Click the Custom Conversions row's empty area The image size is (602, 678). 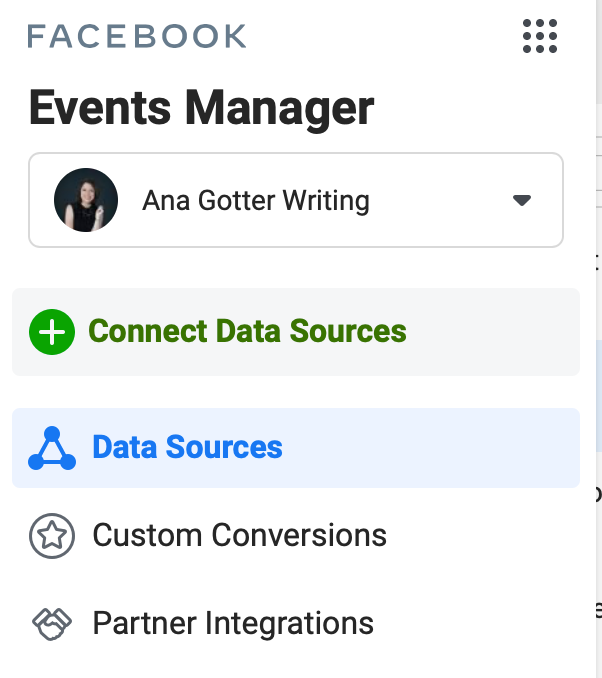(x=480, y=536)
